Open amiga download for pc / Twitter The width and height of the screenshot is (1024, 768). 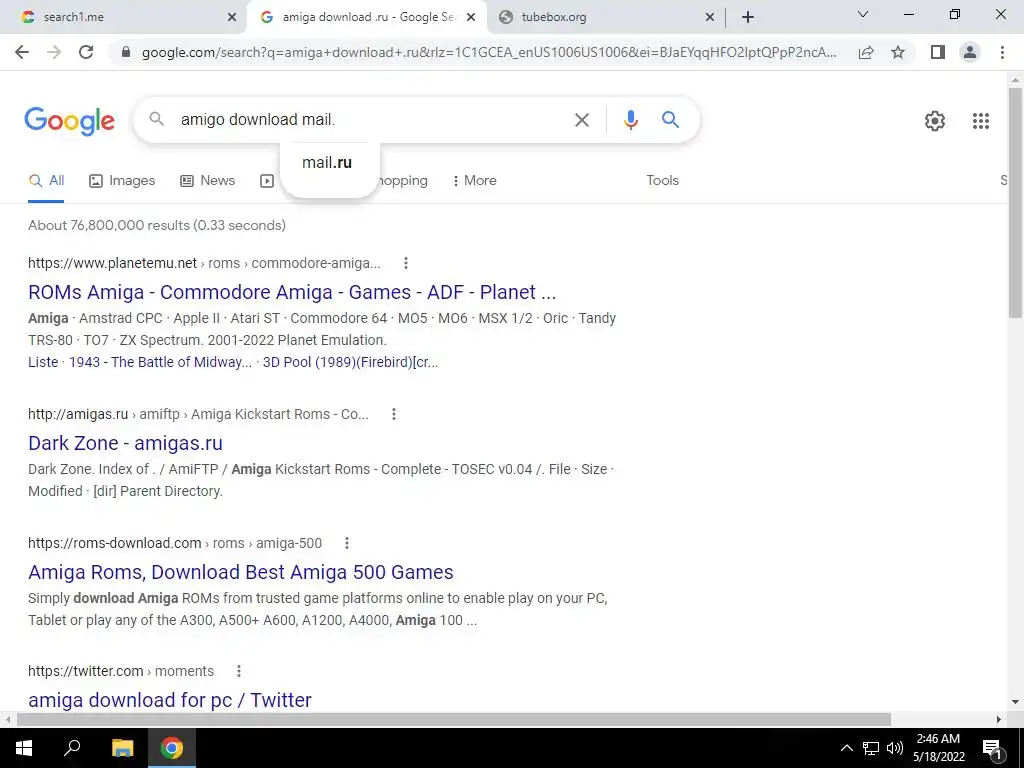170,700
